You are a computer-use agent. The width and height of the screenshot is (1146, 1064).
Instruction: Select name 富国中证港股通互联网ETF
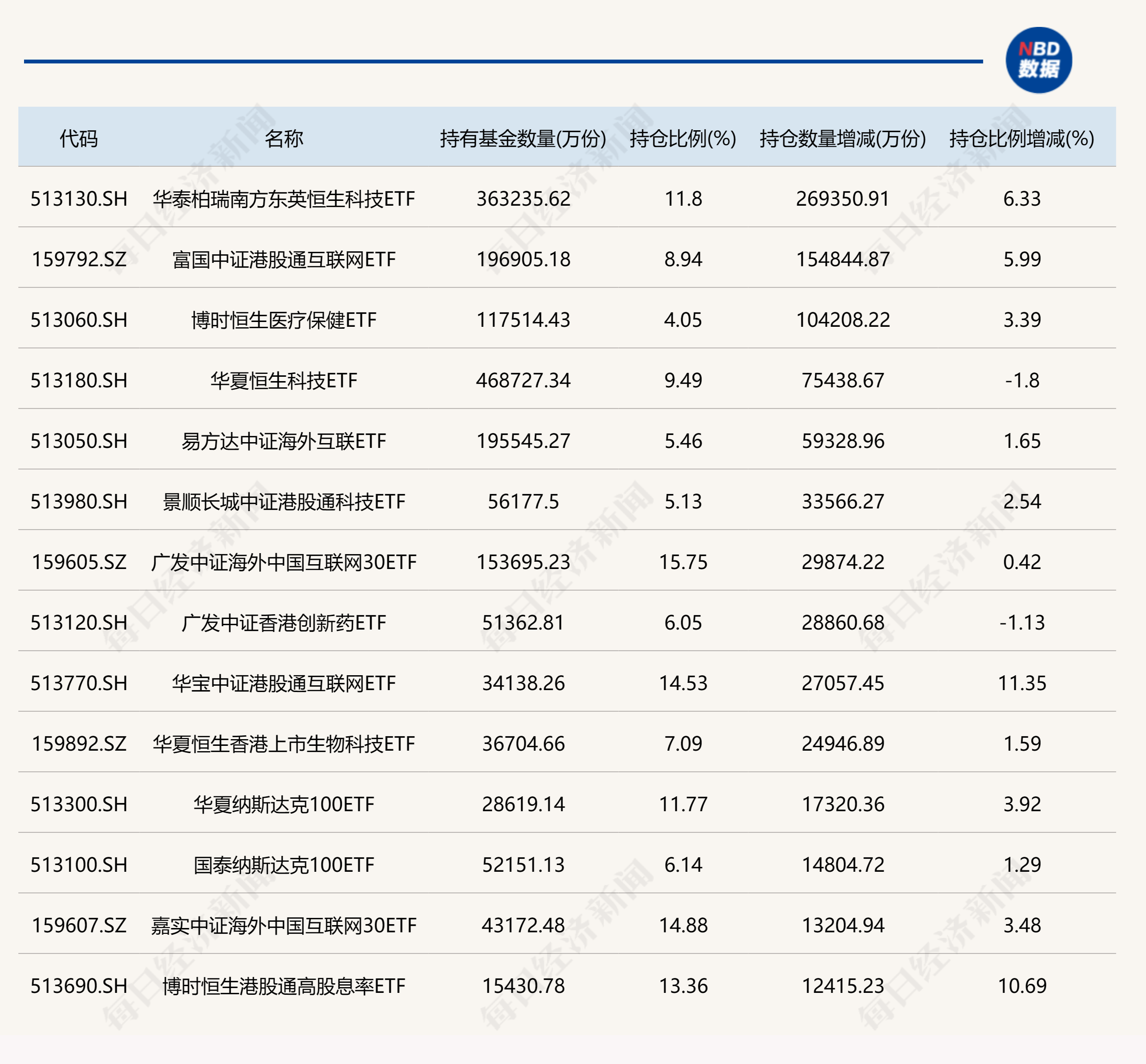(x=284, y=260)
